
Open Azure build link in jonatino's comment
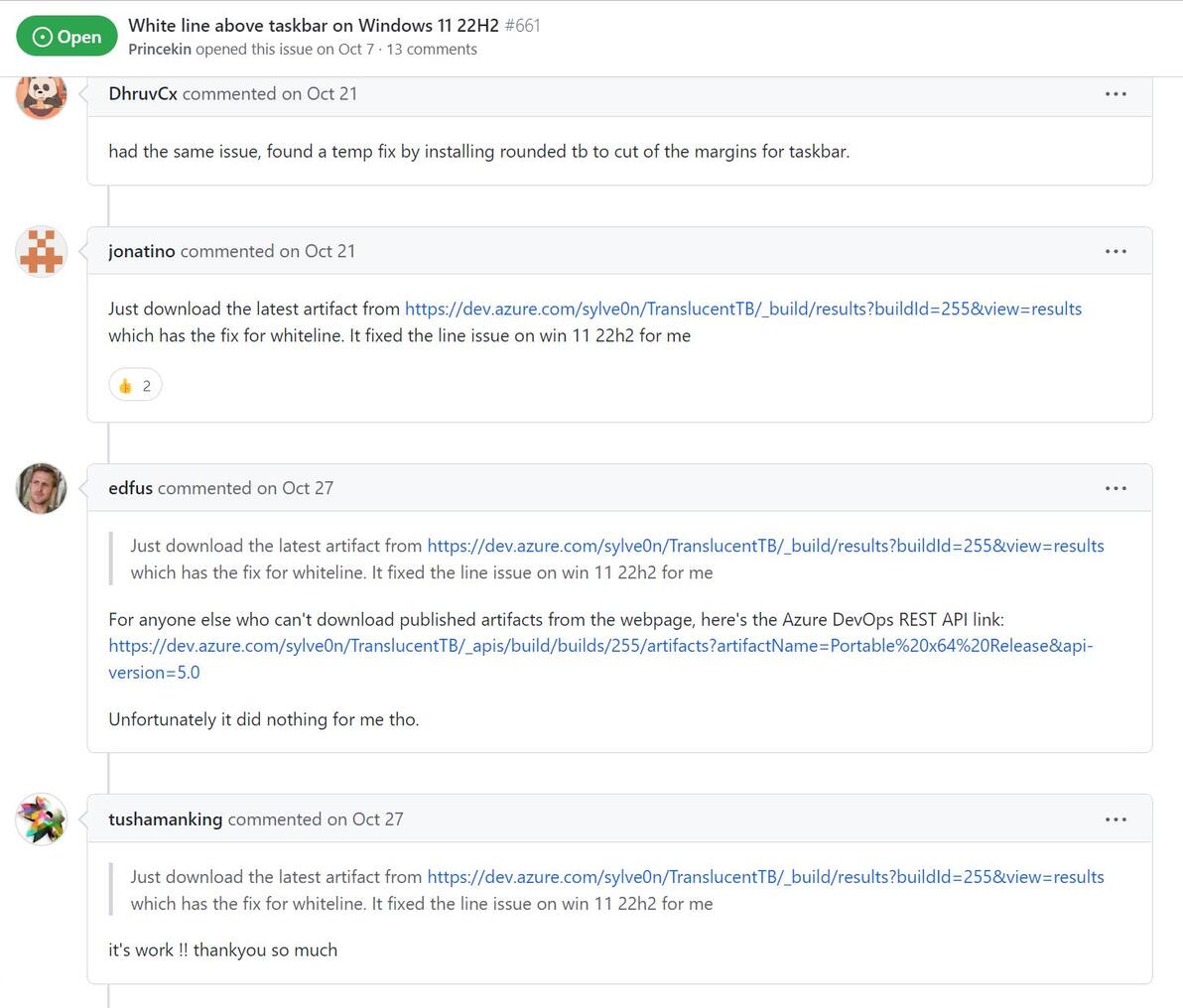(742, 309)
